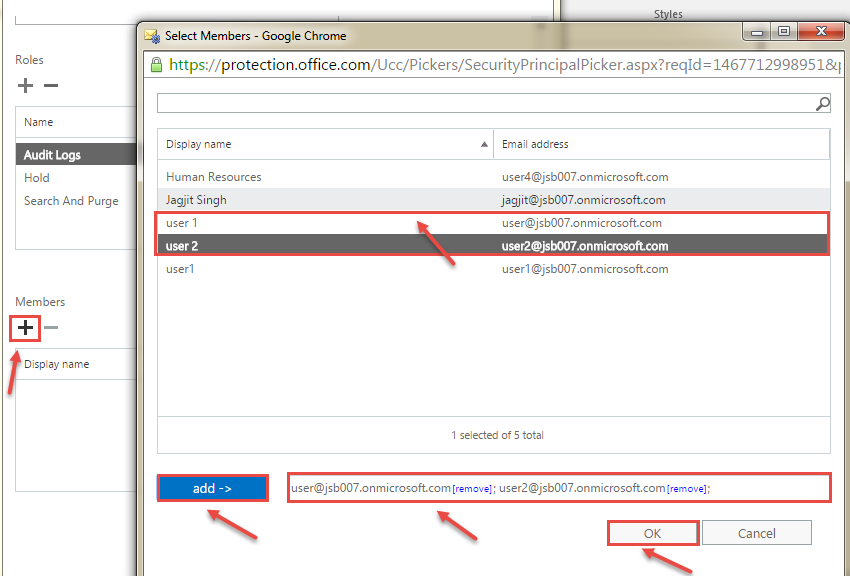Click the padlock icon in address bar
This screenshot has width=850, height=576.
(155, 65)
